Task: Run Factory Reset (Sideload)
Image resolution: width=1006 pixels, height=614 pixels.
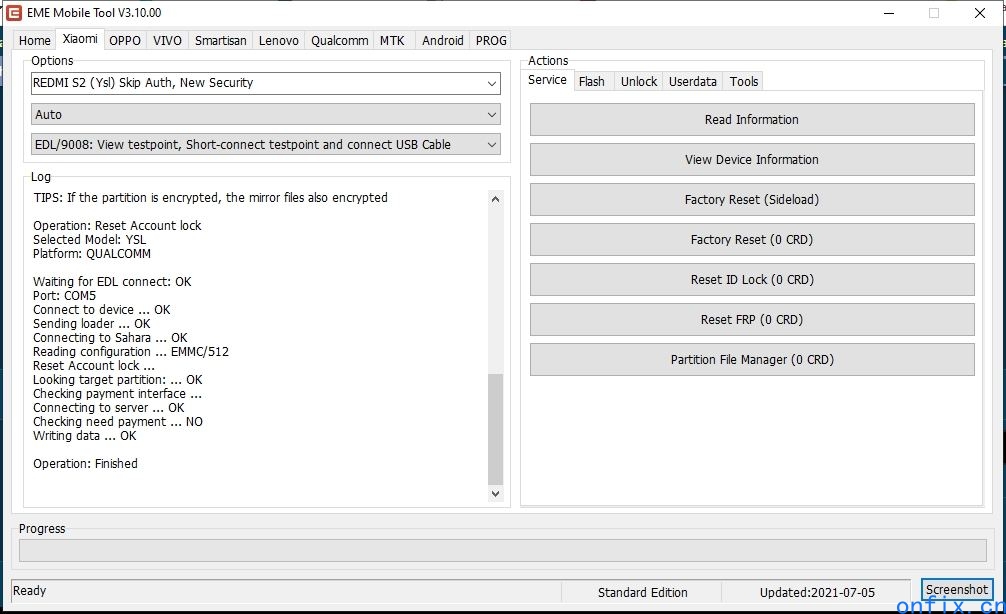Action: [x=752, y=200]
